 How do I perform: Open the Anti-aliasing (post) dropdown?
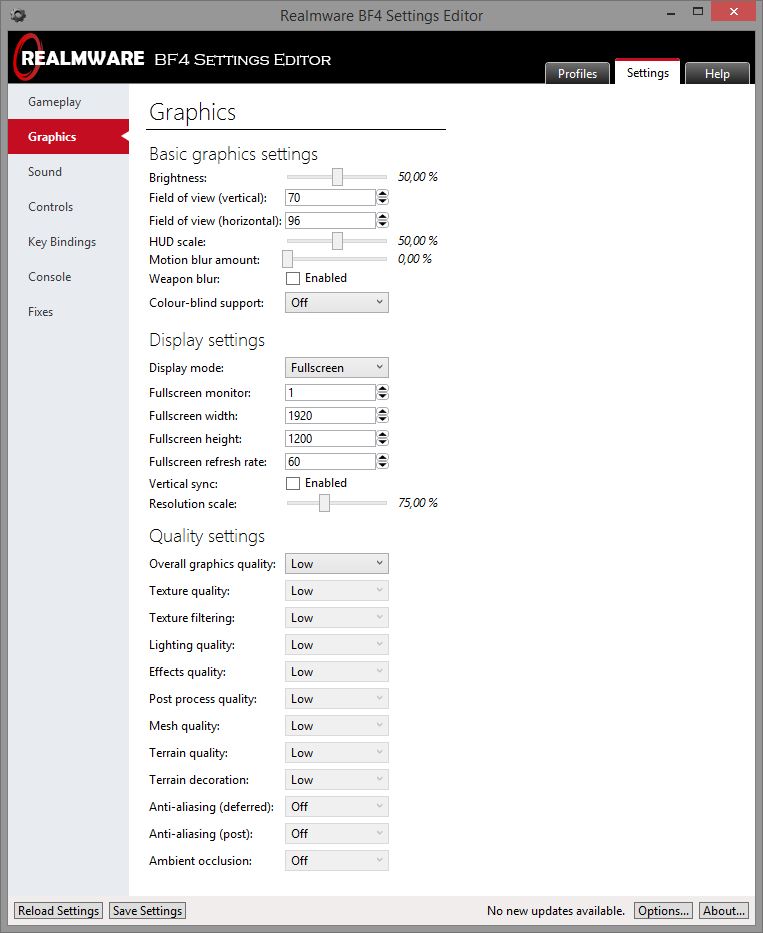coord(337,834)
